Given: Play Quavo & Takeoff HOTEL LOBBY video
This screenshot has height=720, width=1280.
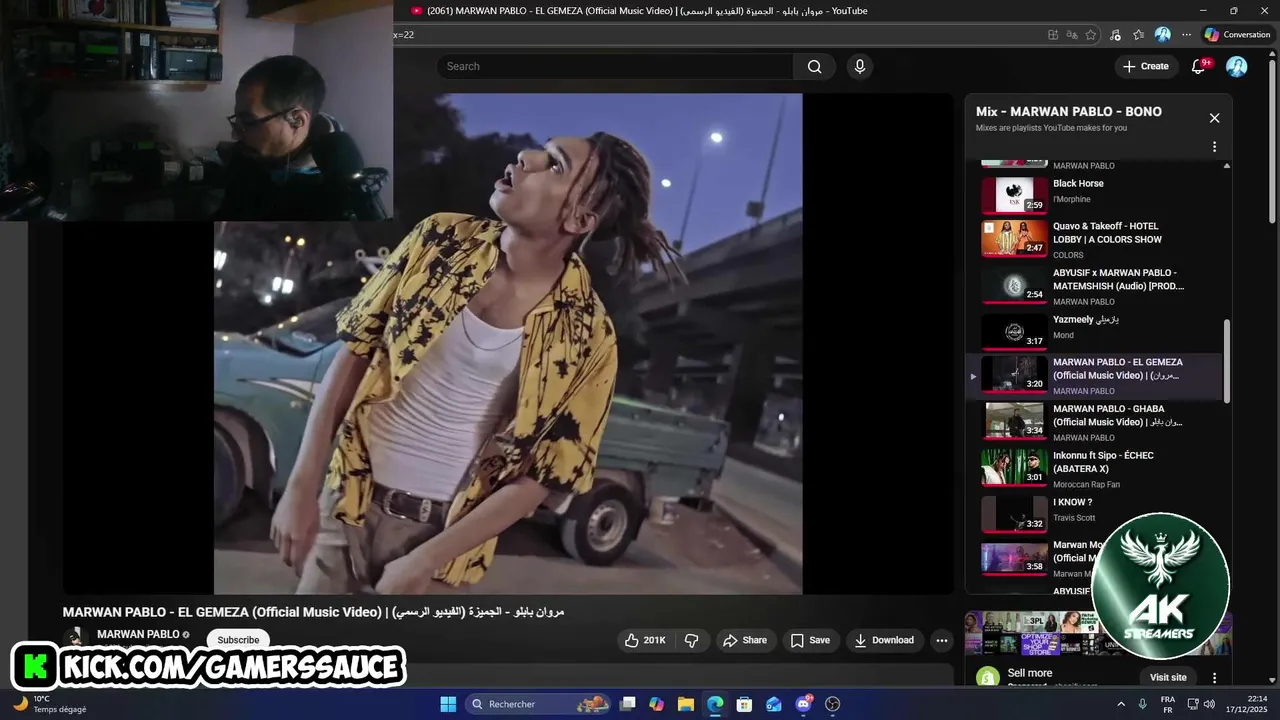Looking at the screenshot, I should click(x=1095, y=240).
